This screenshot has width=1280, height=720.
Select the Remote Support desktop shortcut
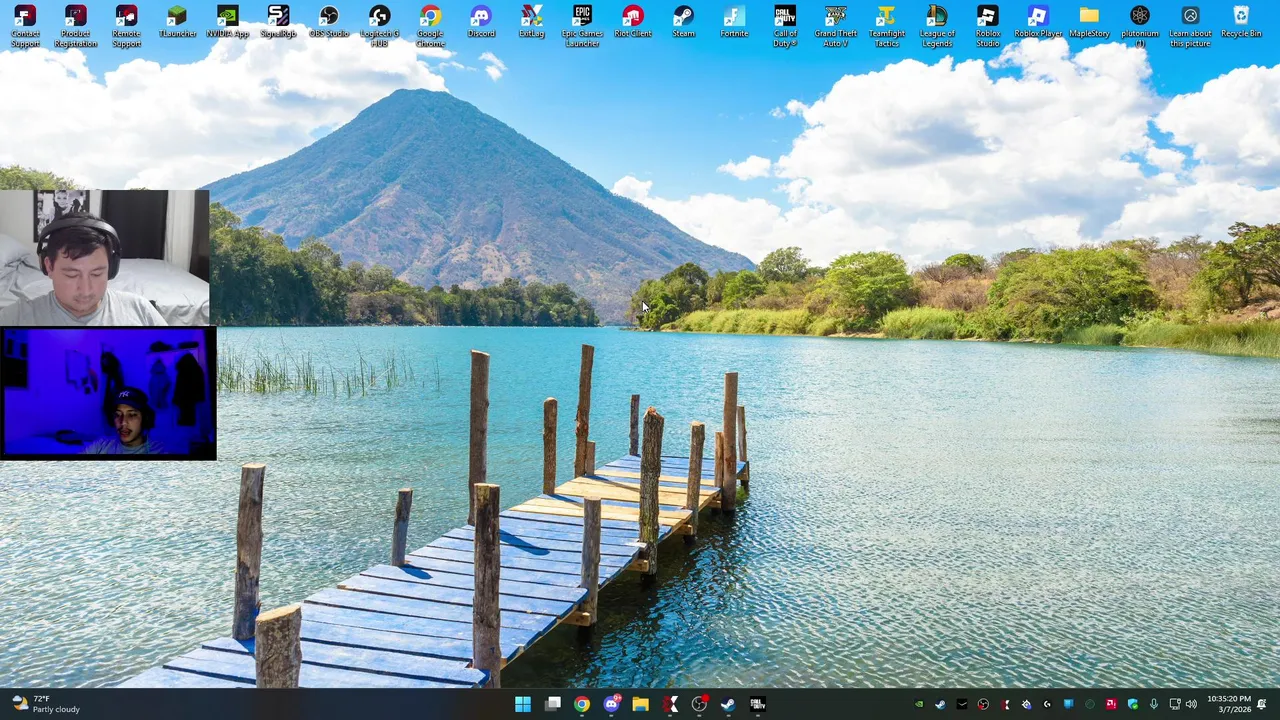coord(126,26)
